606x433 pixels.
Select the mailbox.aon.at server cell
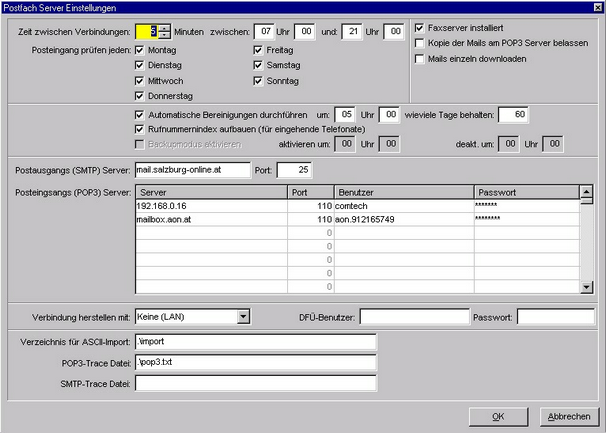(211, 220)
